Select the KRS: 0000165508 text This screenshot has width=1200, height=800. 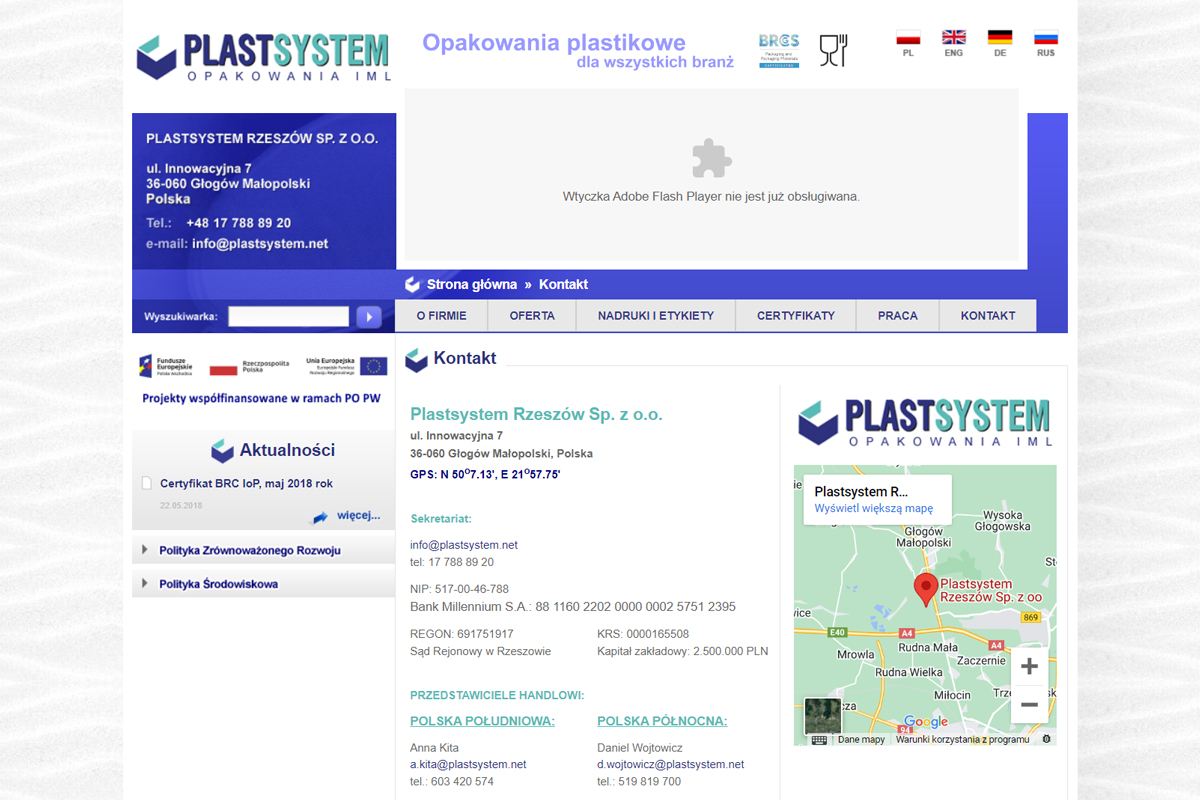click(x=643, y=634)
